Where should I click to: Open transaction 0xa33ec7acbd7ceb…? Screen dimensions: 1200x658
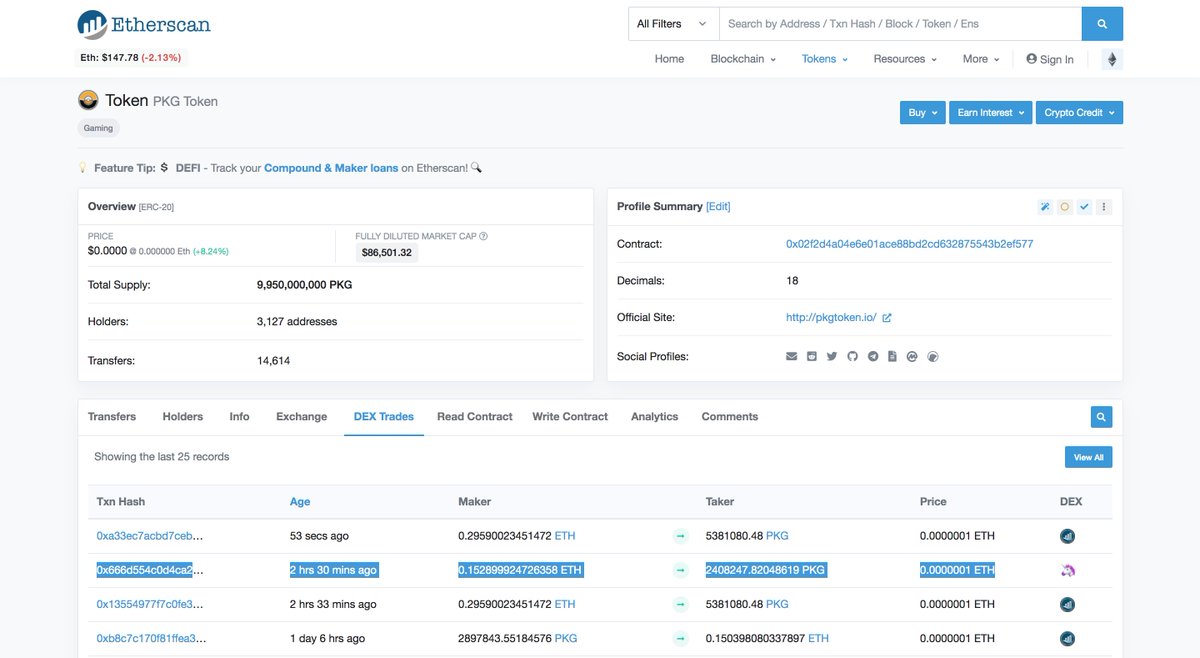coord(150,536)
